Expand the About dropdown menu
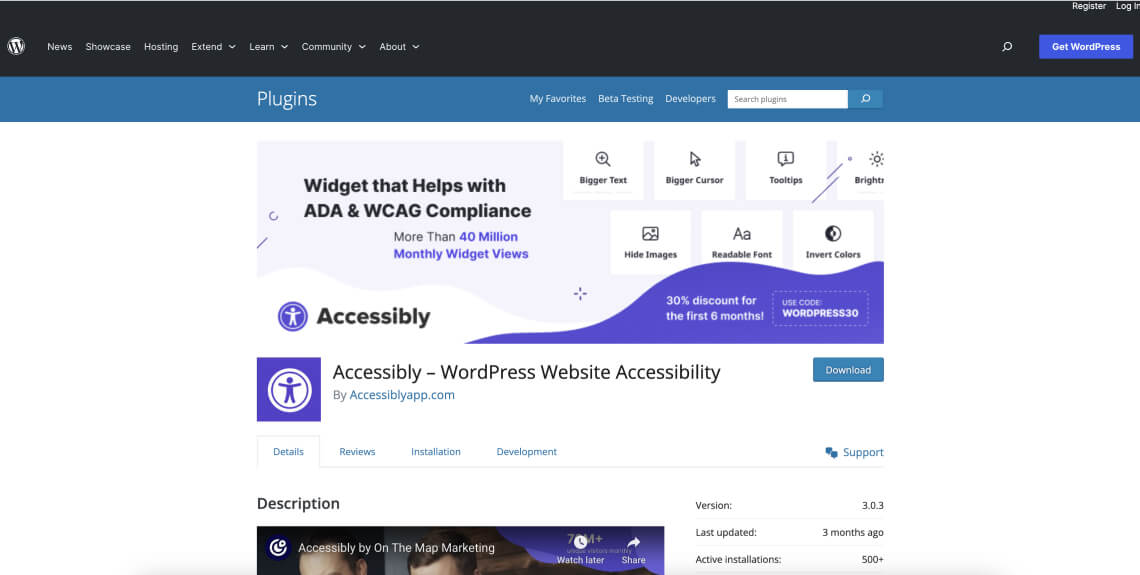The image size is (1140, 575). click(399, 47)
